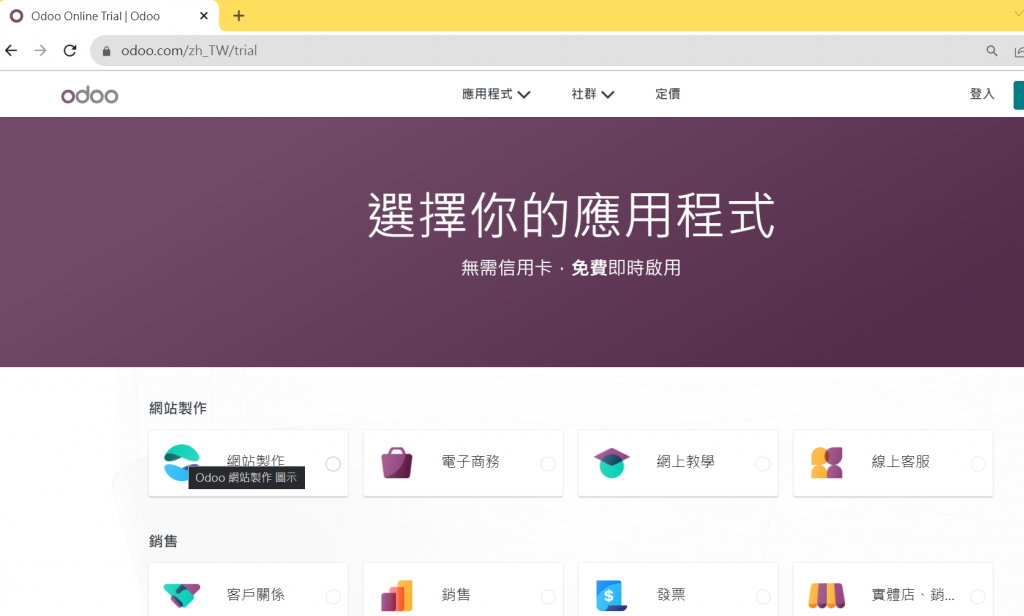The width and height of the screenshot is (1024, 616).
Task: Click the 網上教學 card label
Action: (685, 462)
